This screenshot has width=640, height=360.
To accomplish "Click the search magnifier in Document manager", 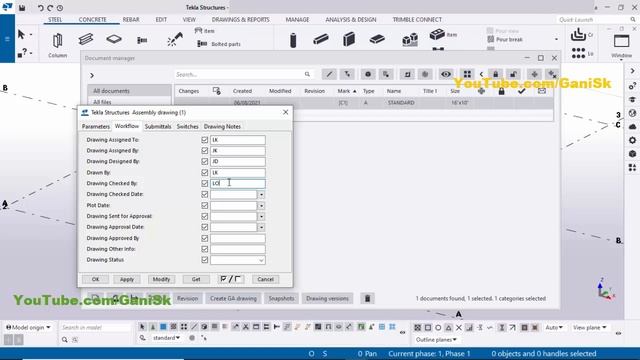I will click(x=307, y=74).
